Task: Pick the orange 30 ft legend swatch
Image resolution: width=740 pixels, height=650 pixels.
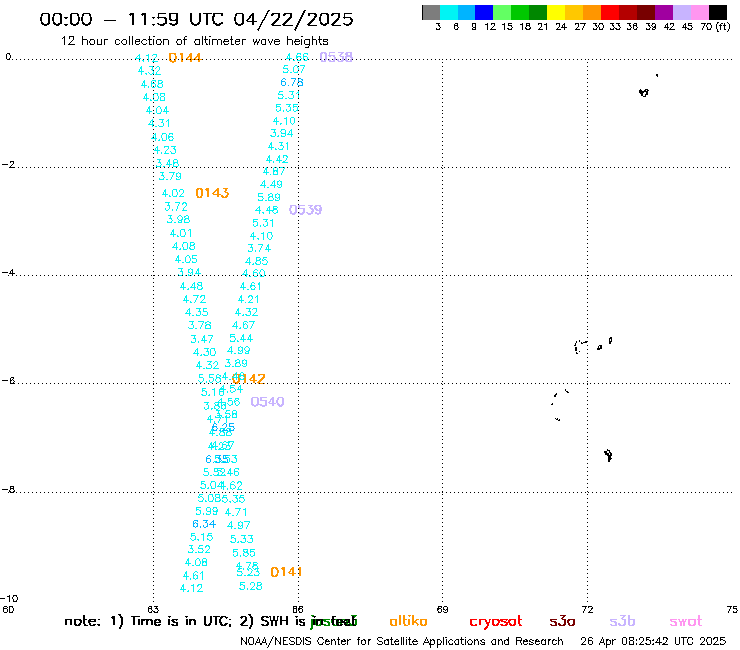Action: click(591, 12)
